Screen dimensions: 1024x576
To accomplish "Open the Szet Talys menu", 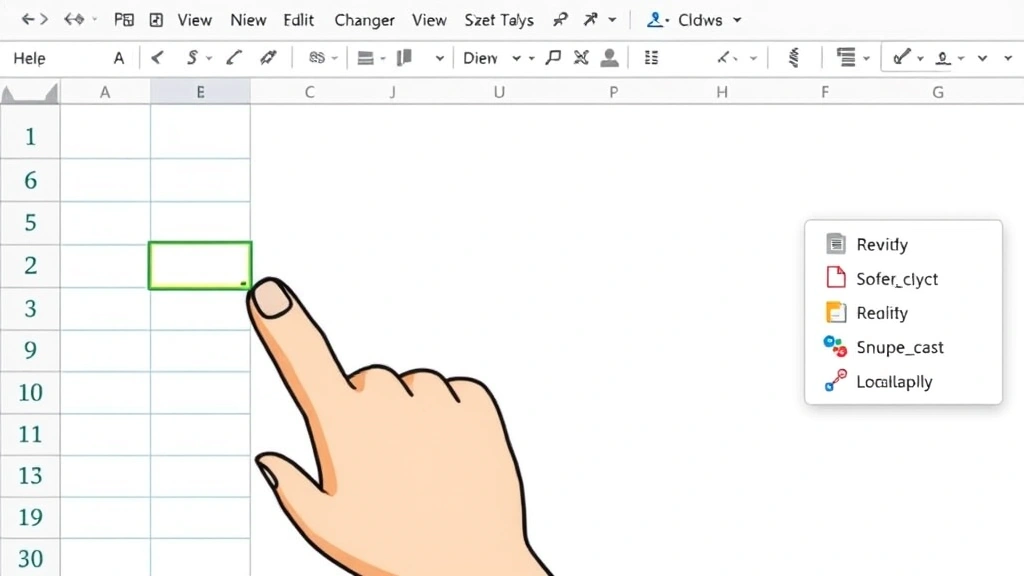I will [x=499, y=20].
